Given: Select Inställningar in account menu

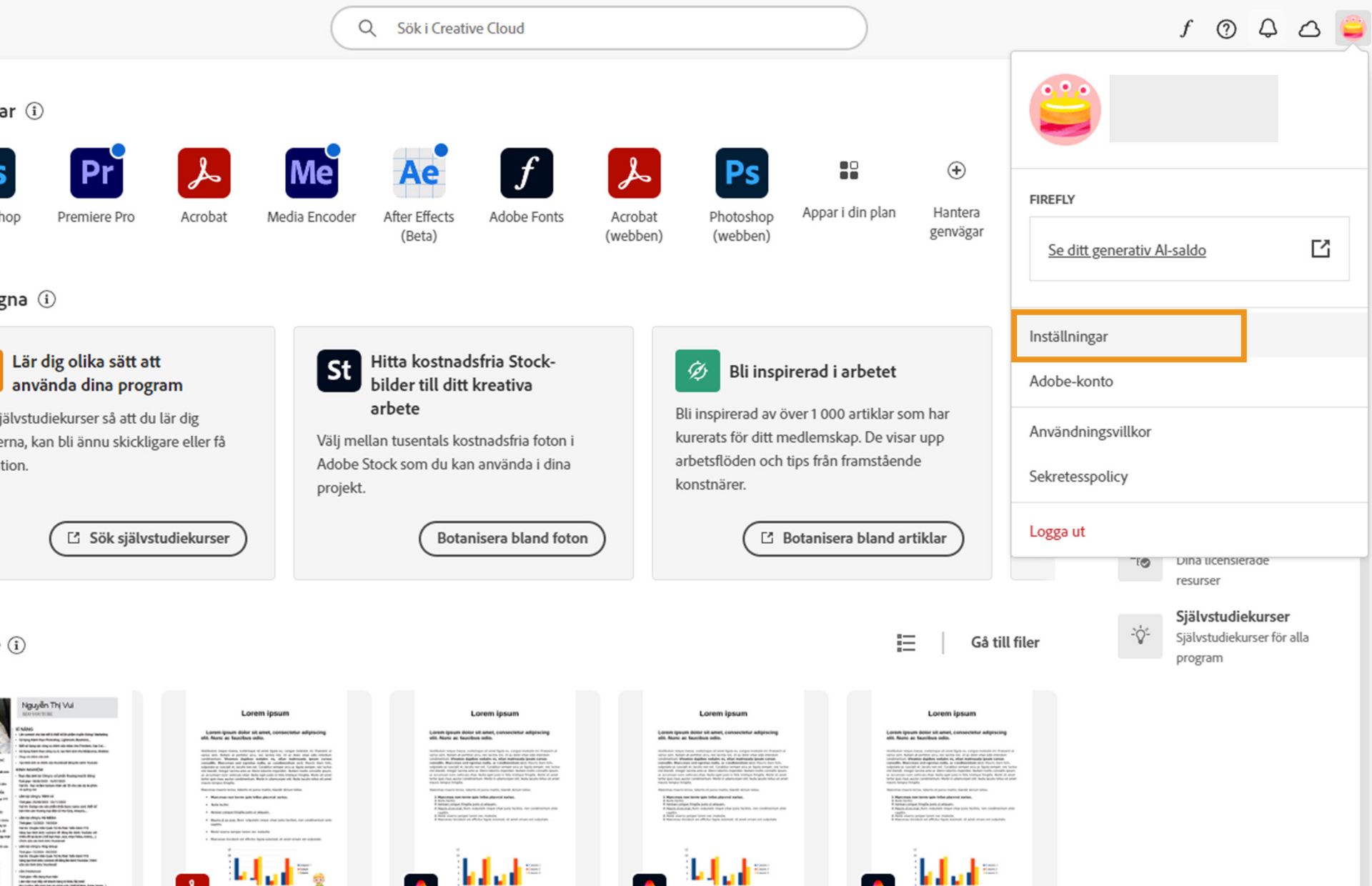Looking at the screenshot, I should click(1068, 337).
